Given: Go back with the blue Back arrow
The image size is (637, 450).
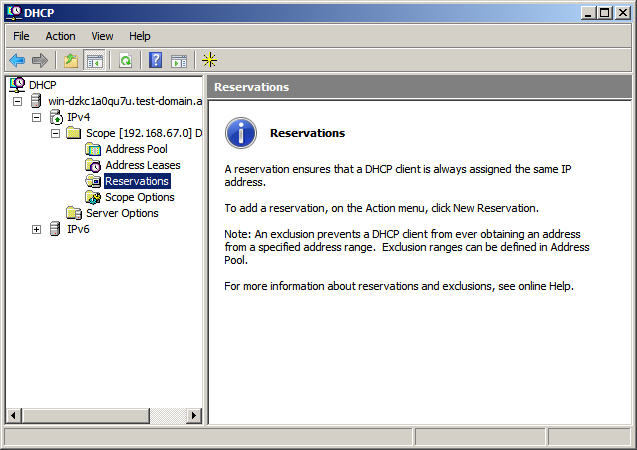Looking at the screenshot, I should (17, 61).
